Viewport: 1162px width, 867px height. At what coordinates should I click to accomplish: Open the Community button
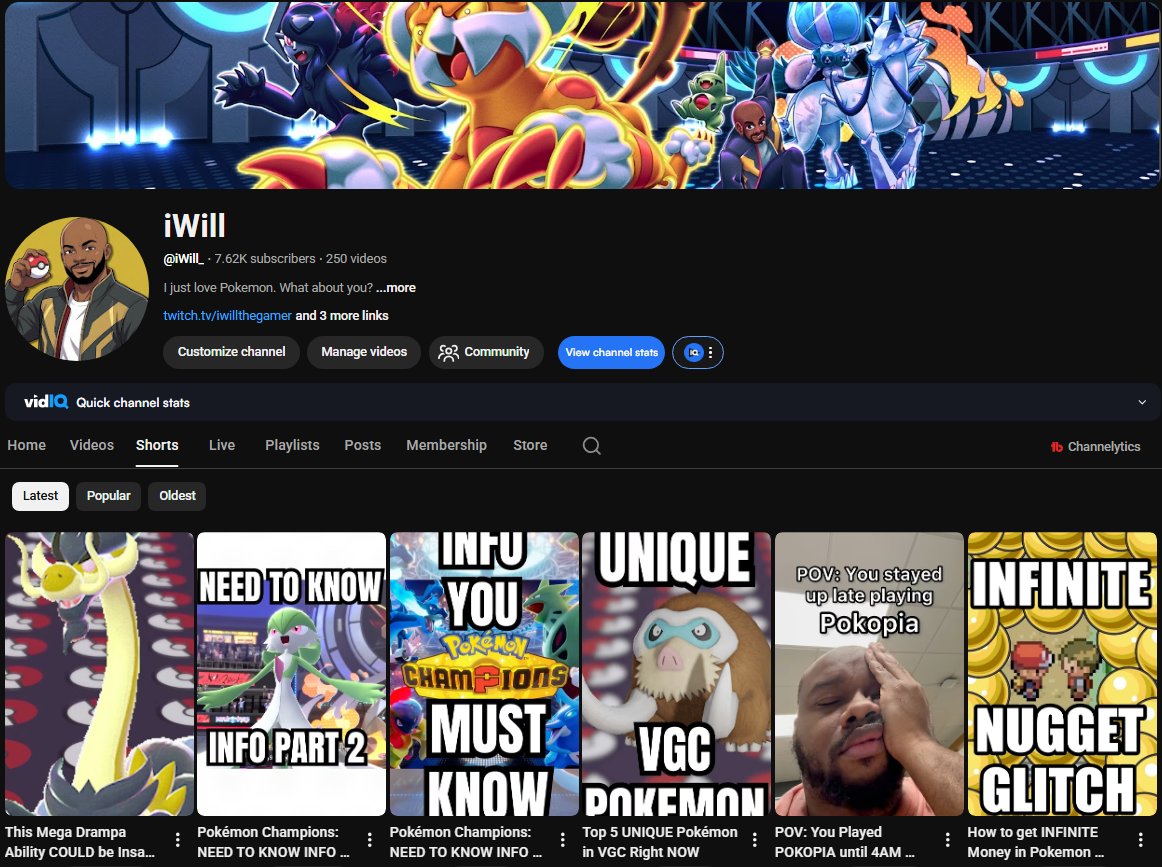click(x=486, y=352)
